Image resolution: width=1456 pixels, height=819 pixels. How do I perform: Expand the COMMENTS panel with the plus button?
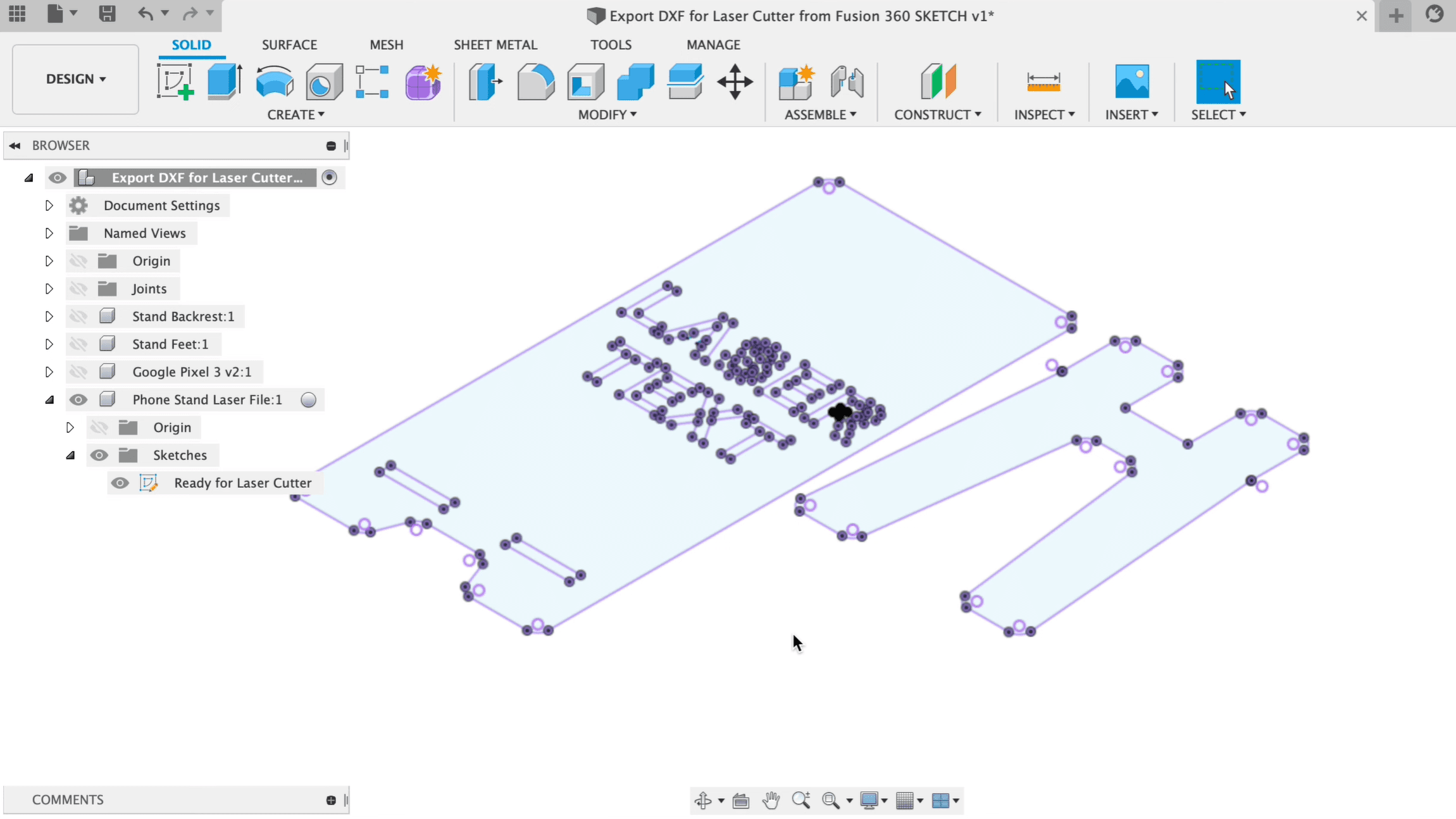[x=330, y=800]
